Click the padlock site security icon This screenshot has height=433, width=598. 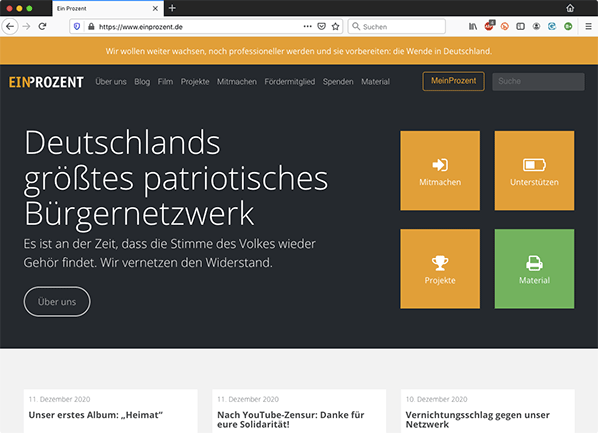click(x=91, y=26)
